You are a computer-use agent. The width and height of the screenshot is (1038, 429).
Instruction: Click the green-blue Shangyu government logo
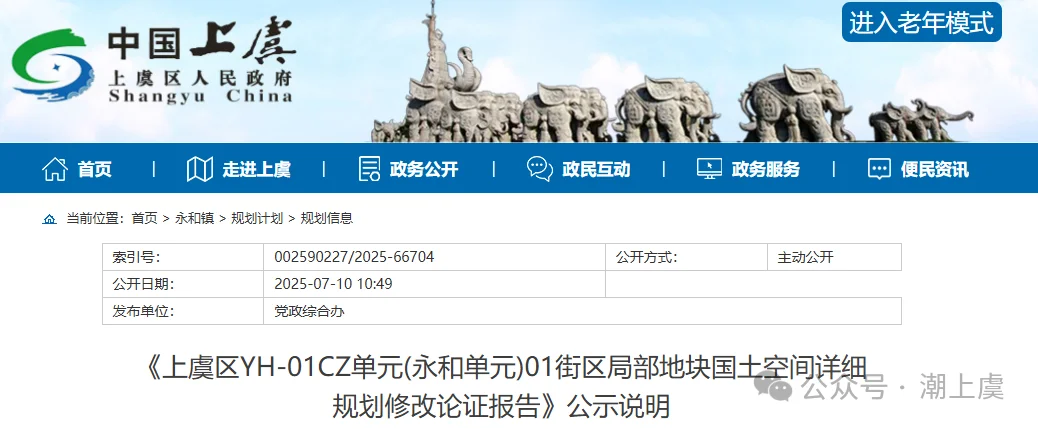pos(52,64)
